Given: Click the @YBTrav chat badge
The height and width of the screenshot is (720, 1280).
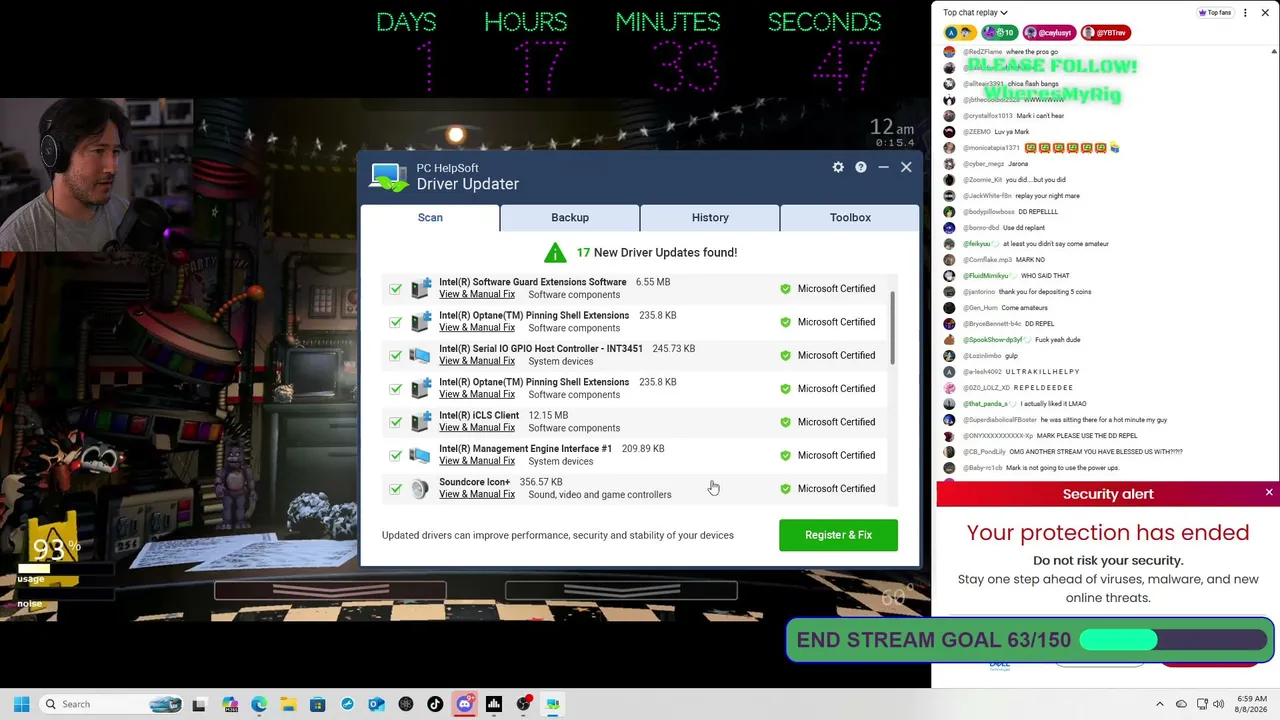Looking at the screenshot, I should pyautogui.click(x=1105, y=33).
